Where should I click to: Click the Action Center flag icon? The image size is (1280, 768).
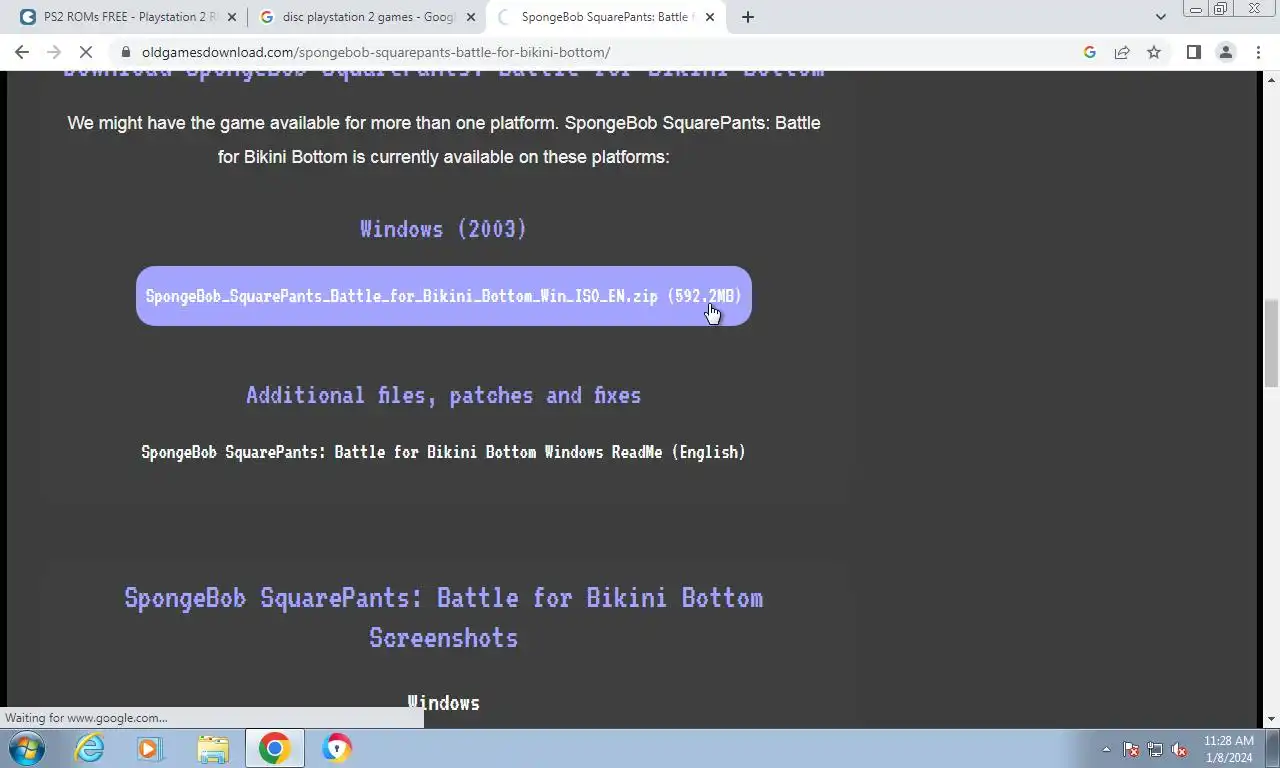click(x=1131, y=749)
